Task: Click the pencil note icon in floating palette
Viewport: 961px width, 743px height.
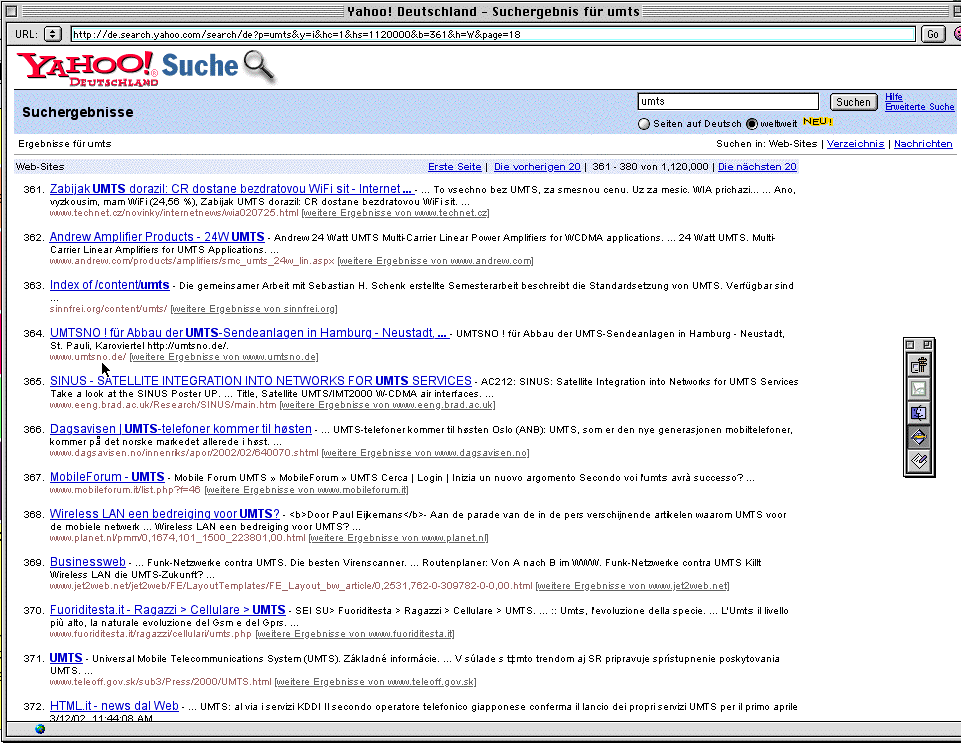Action: [920, 460]
